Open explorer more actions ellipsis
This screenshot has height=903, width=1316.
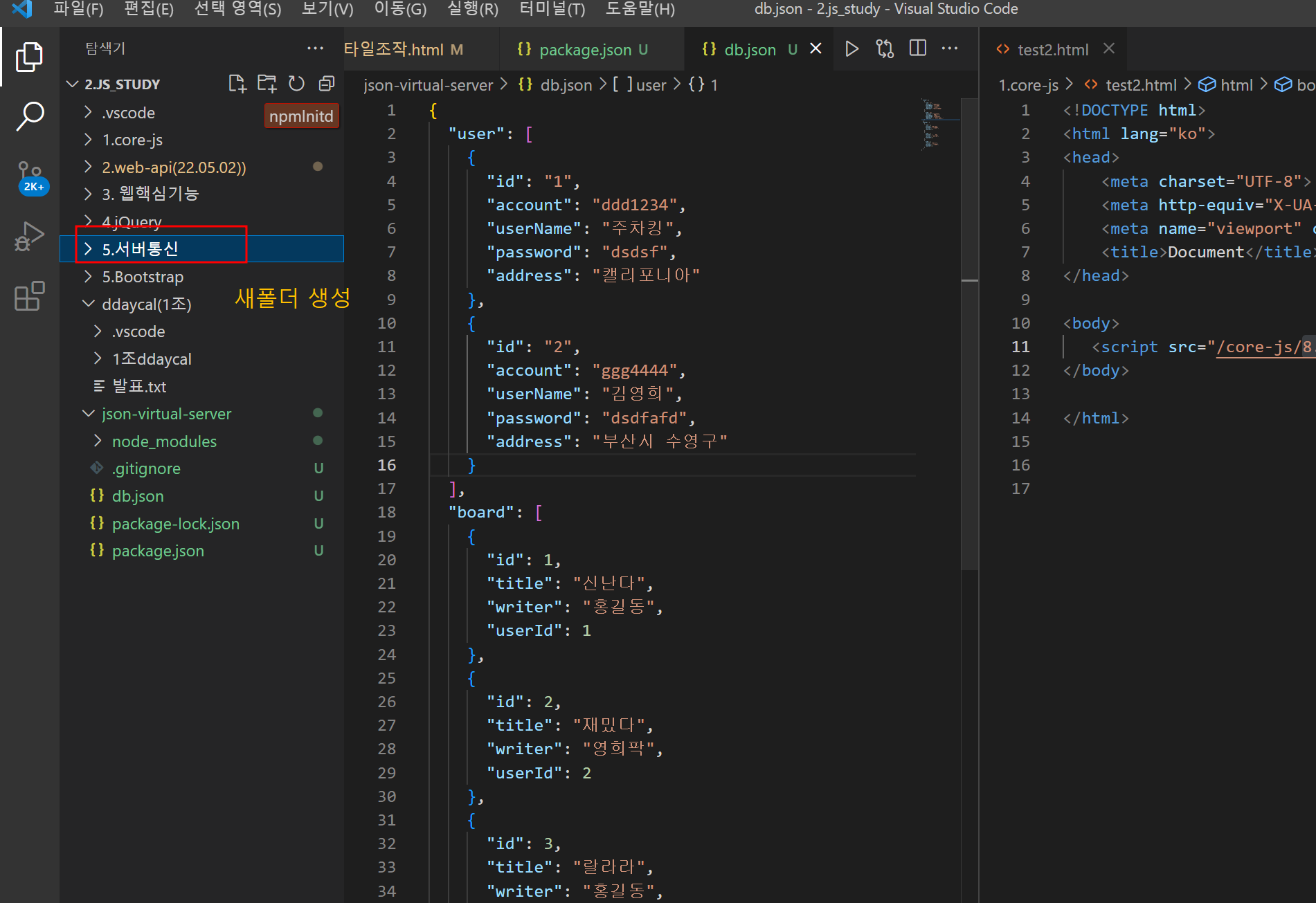pos(315,48)
